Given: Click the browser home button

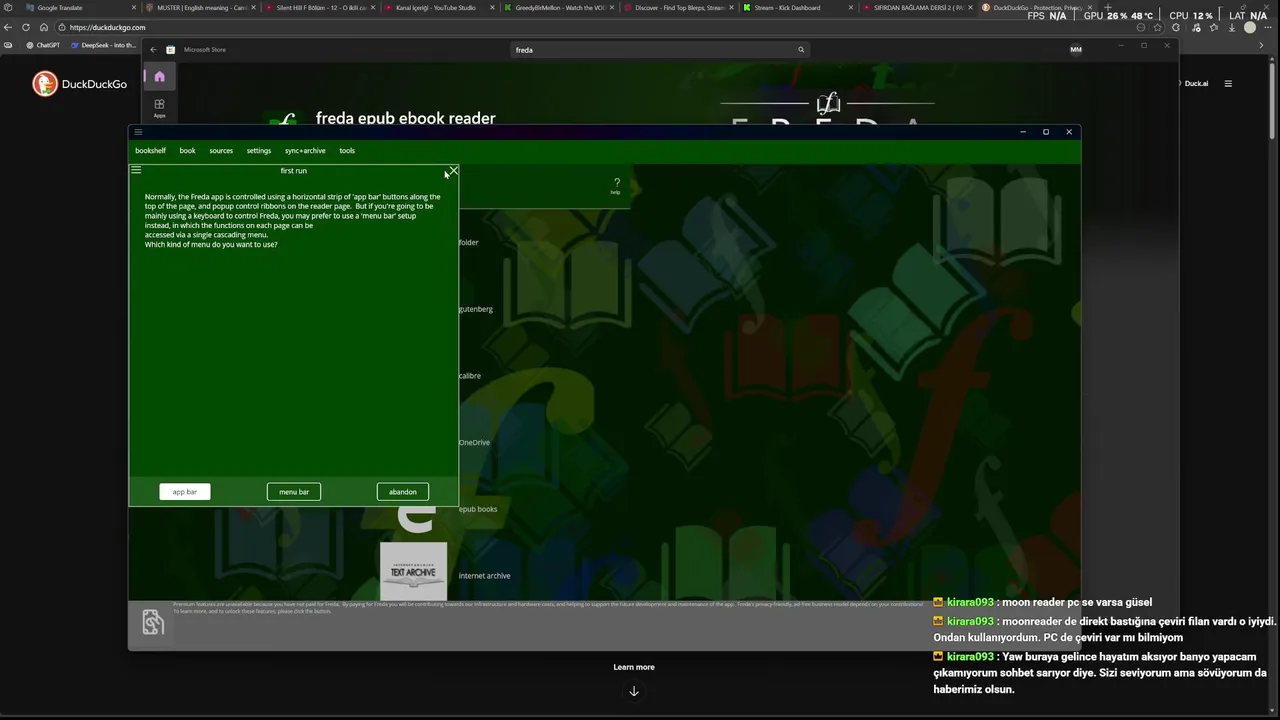Looking at the screenshot, I should 44,27.
